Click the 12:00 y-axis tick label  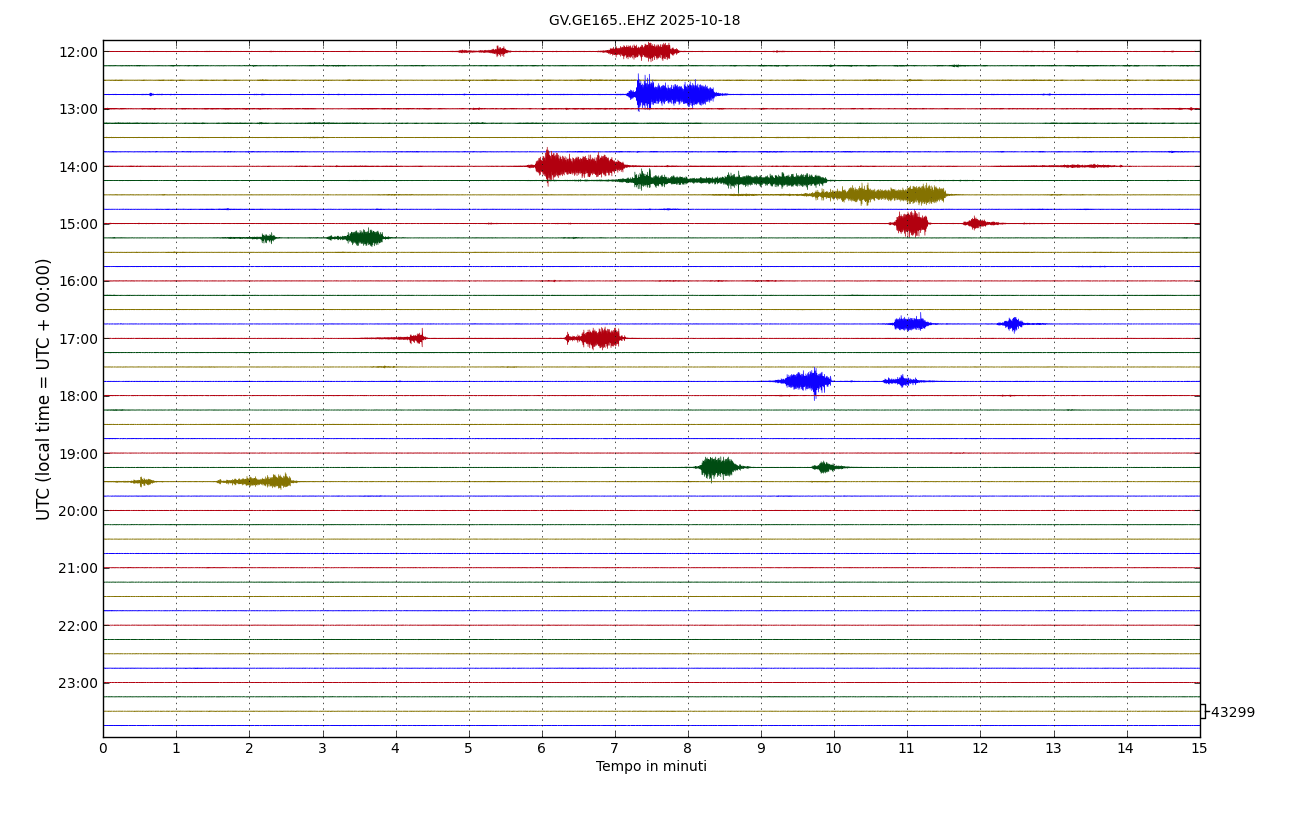tap(78, 52)
